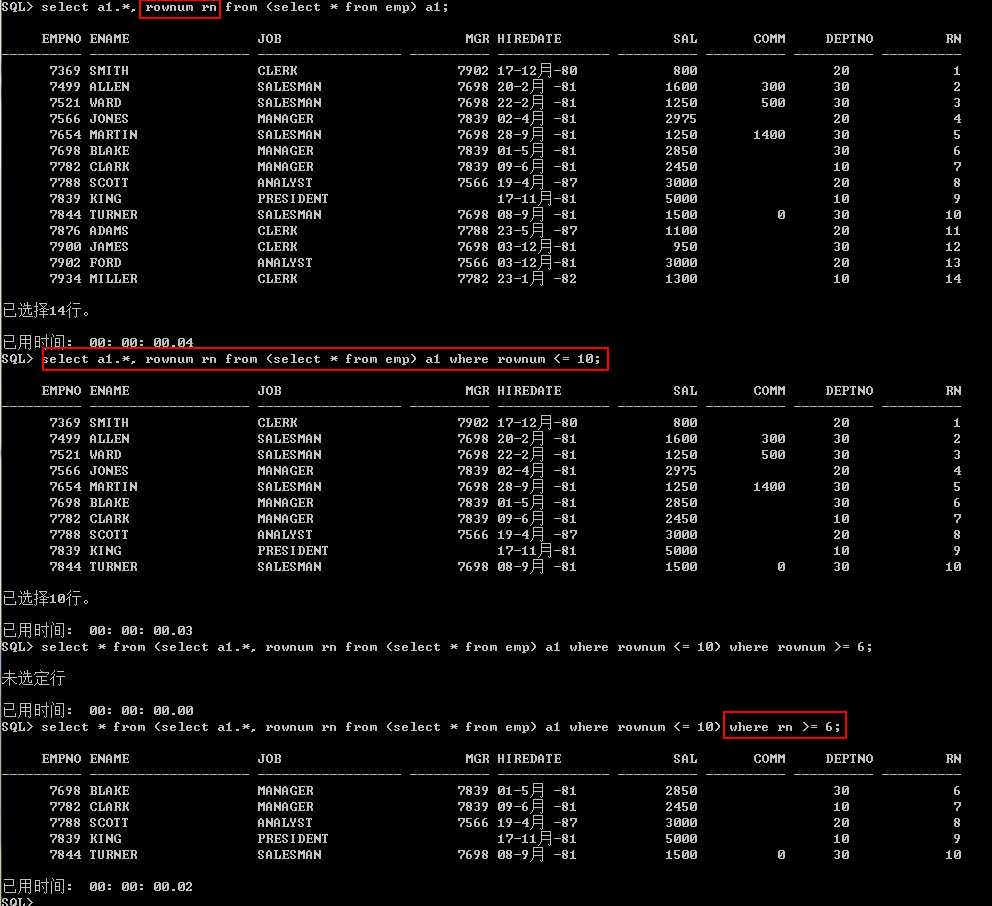The height and width of the screenshot is (906, 992).
Task: Click salary value 950
Action: click(685, 247)
